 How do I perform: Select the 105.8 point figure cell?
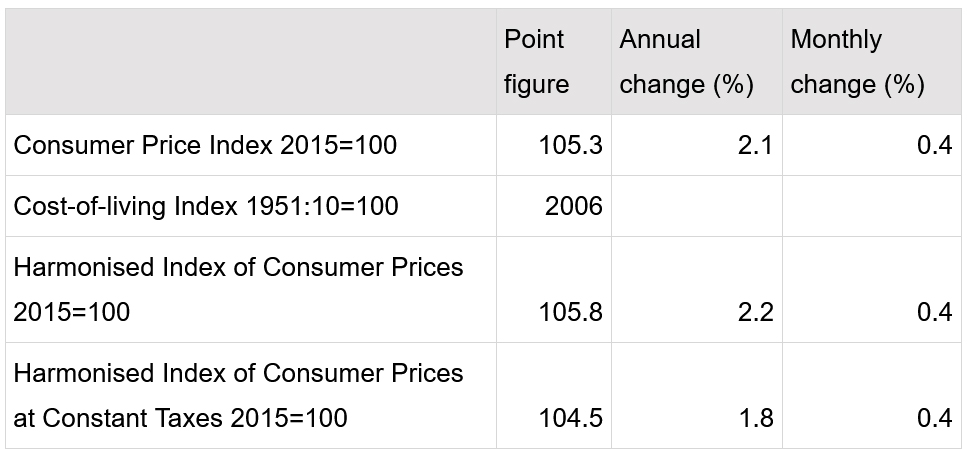tap(554, 290)
